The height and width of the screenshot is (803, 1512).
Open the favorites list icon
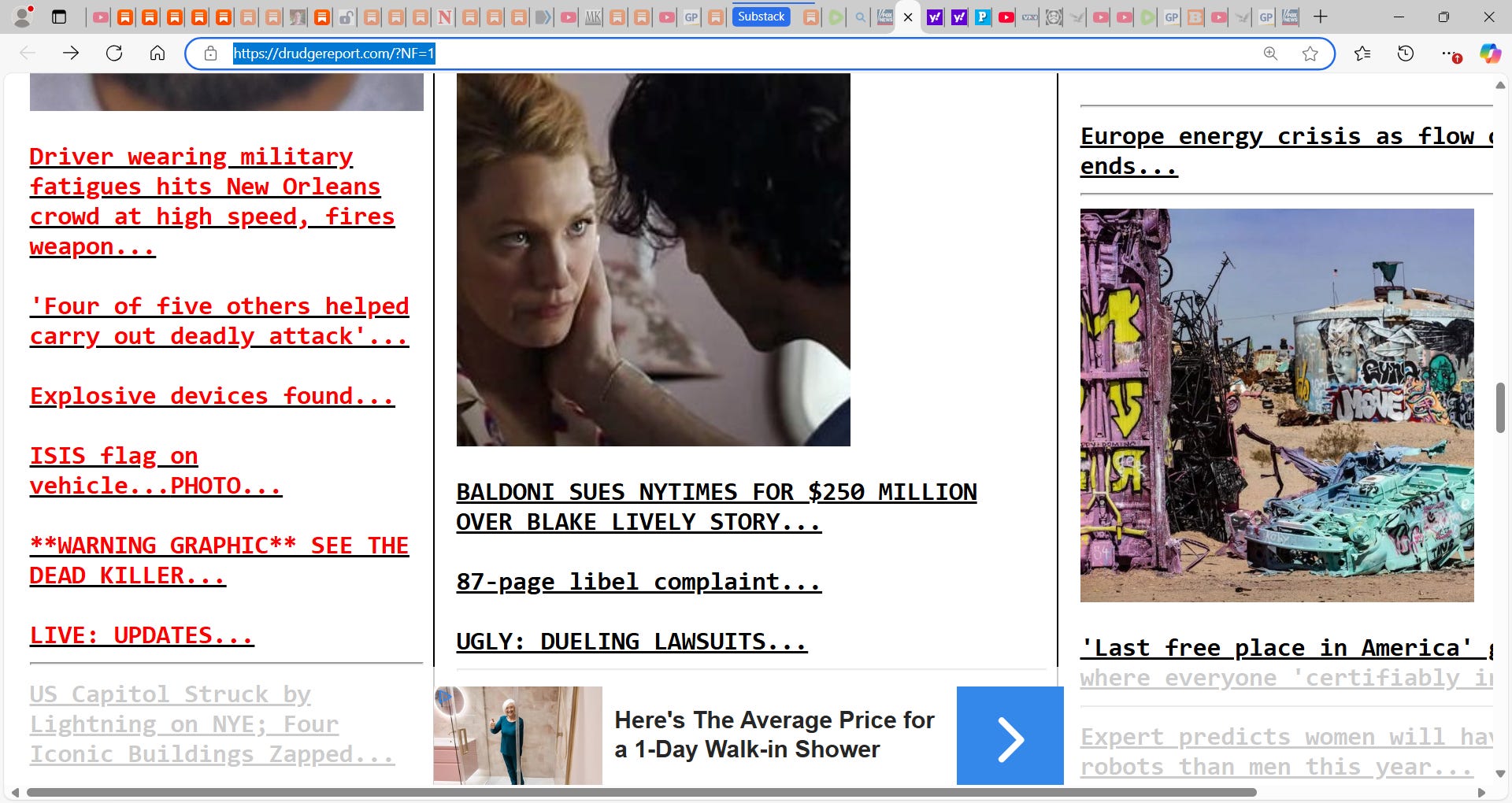1362,54
